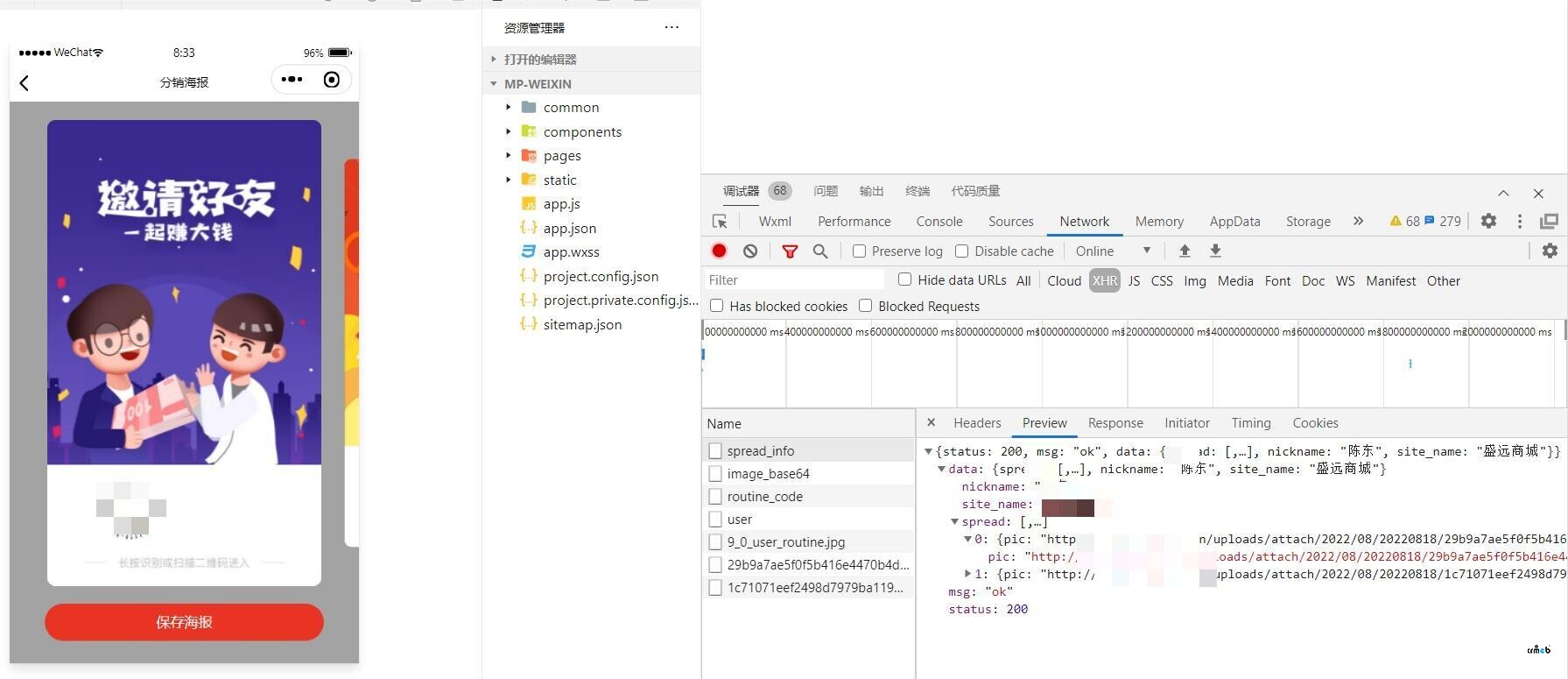1568x679 pixels.
Task: Export HAR file with the download arrow
Action: pyautogui.click(x=1215, y=251)
